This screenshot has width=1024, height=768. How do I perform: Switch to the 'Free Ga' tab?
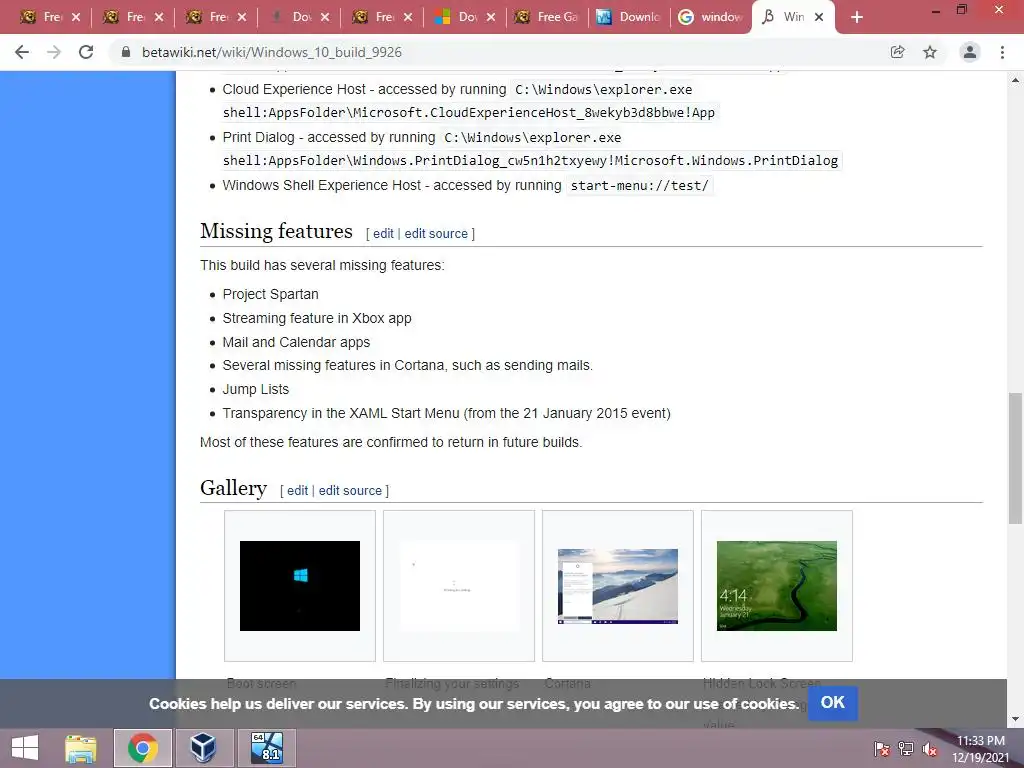point(547,18)
